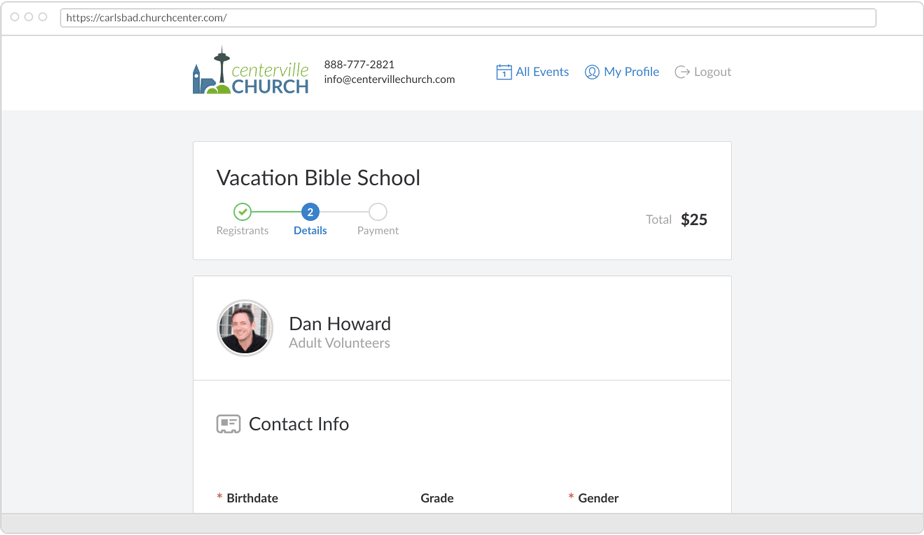
Task: Click the Logout link text
Action: (x=712, y=72)
